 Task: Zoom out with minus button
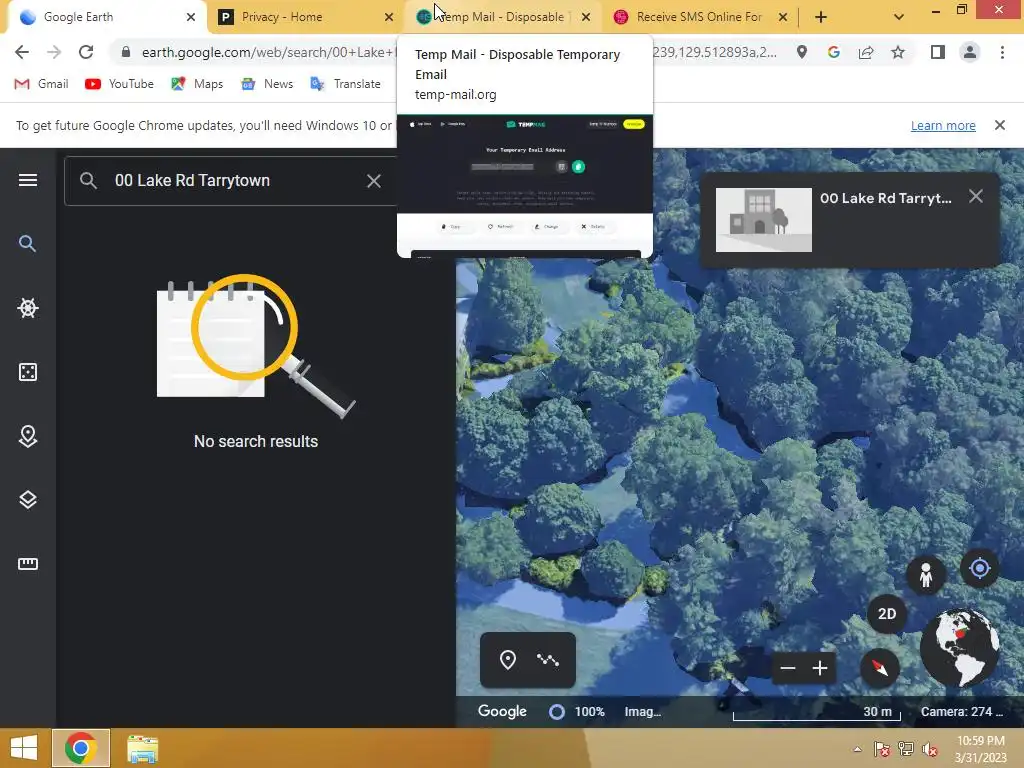click(x=788, y=668)
